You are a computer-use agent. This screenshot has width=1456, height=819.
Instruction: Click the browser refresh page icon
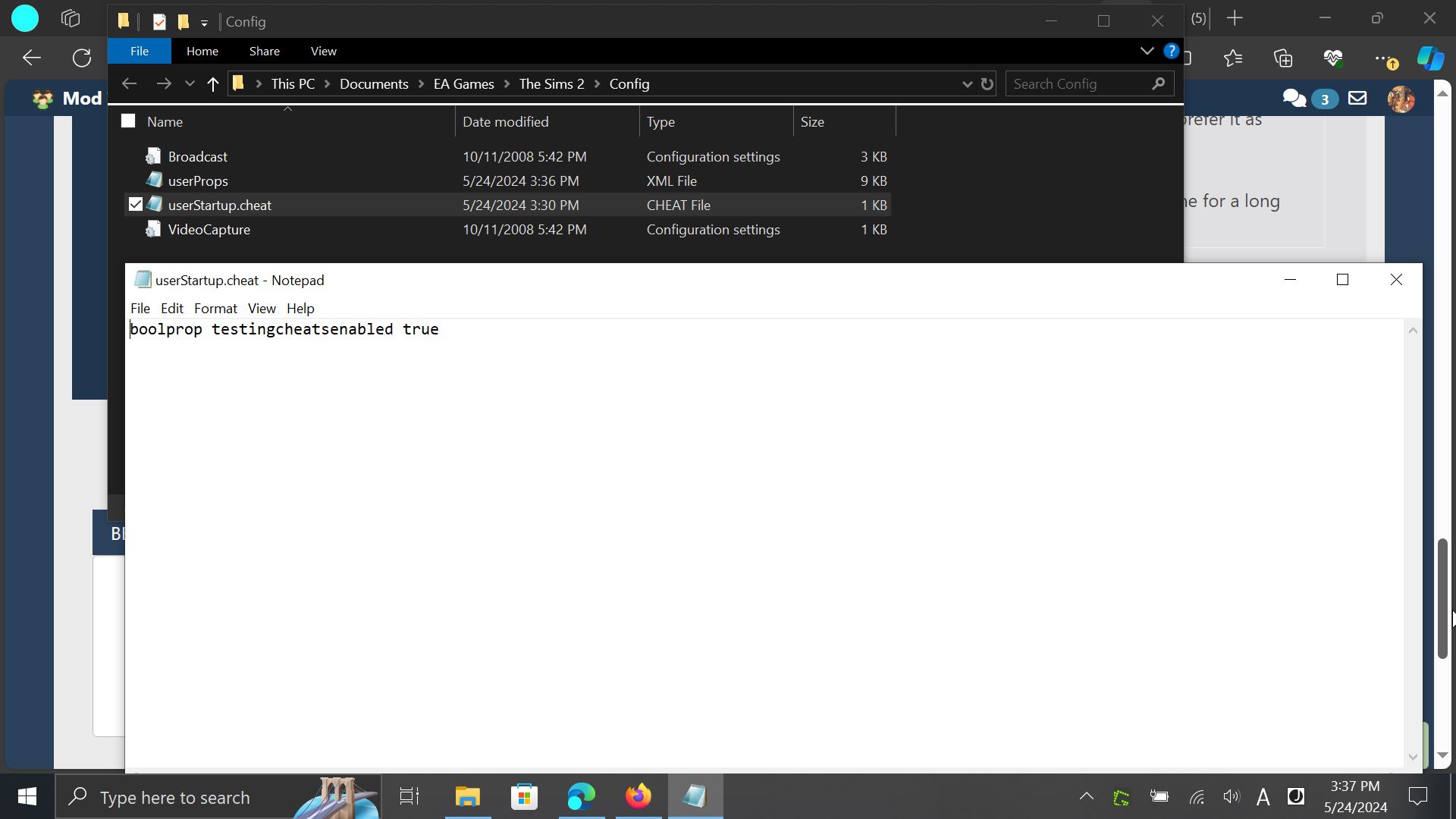point(82,58)
